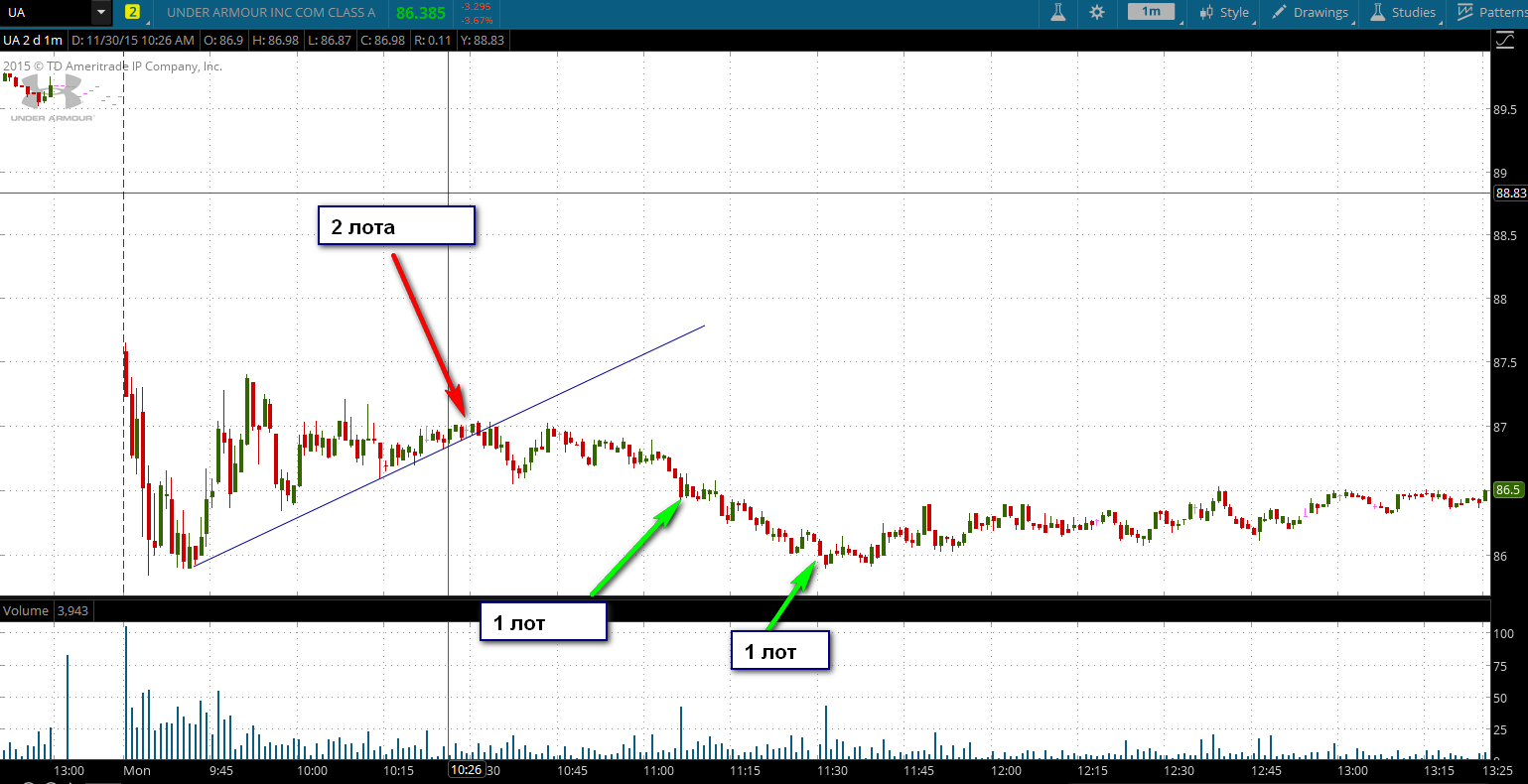This screenshot has height=784, width=1528.
Task: Click the date readout 'D: 11/30/15 10:26 AM'
Action: click(x=133, y=41)
